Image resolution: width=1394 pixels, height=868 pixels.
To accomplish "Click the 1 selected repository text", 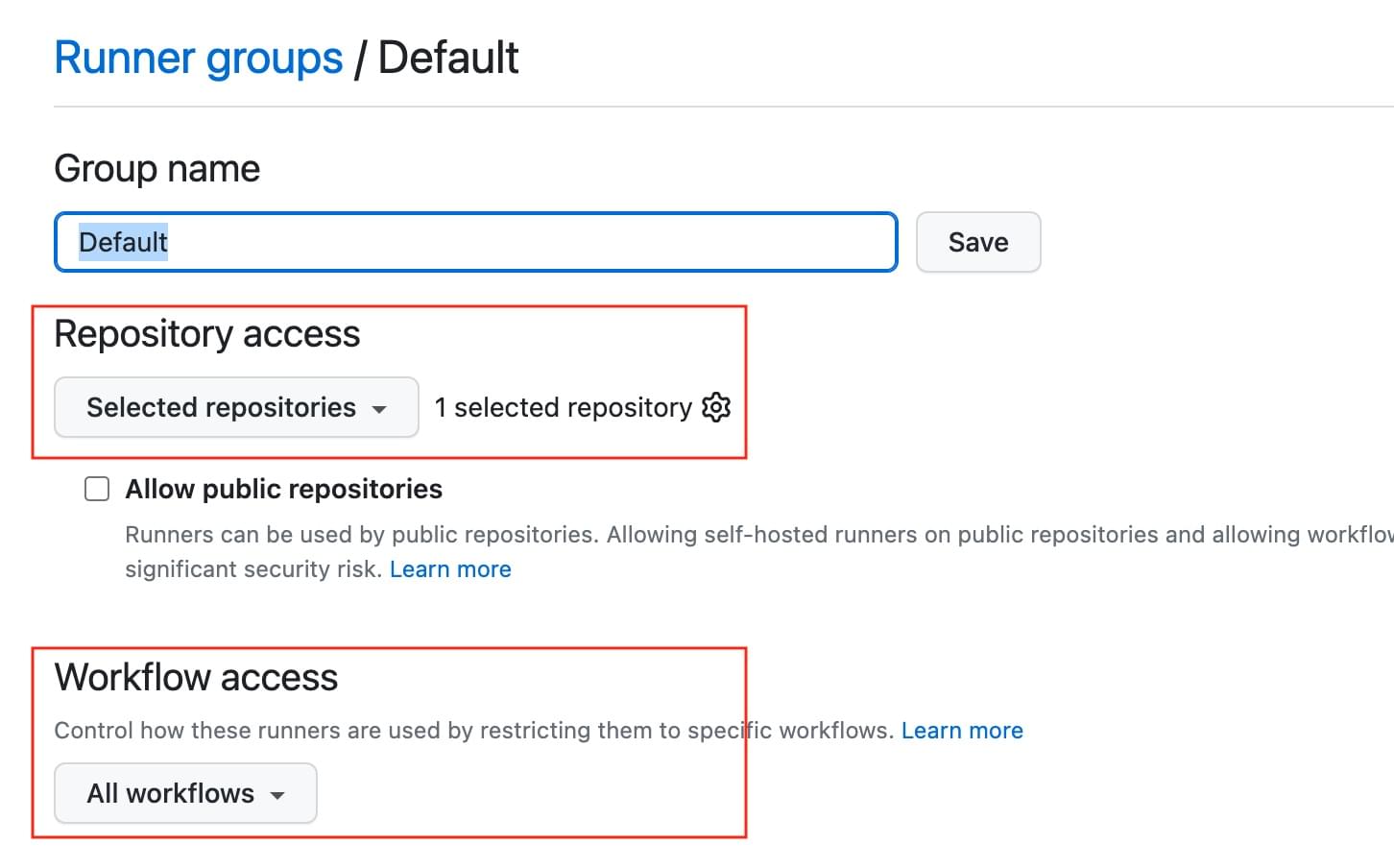I will tap(563, 407).
